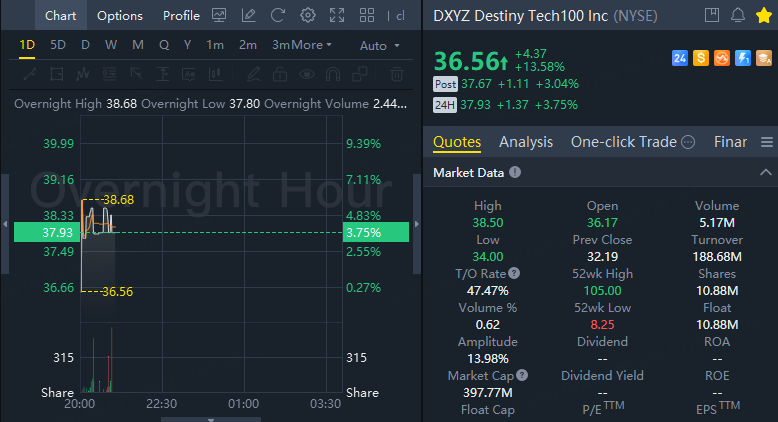The height and width of the screenshot is (422, 778).
Task: Click the layer order overlapping squares icon
Action: tap(360, 74)
